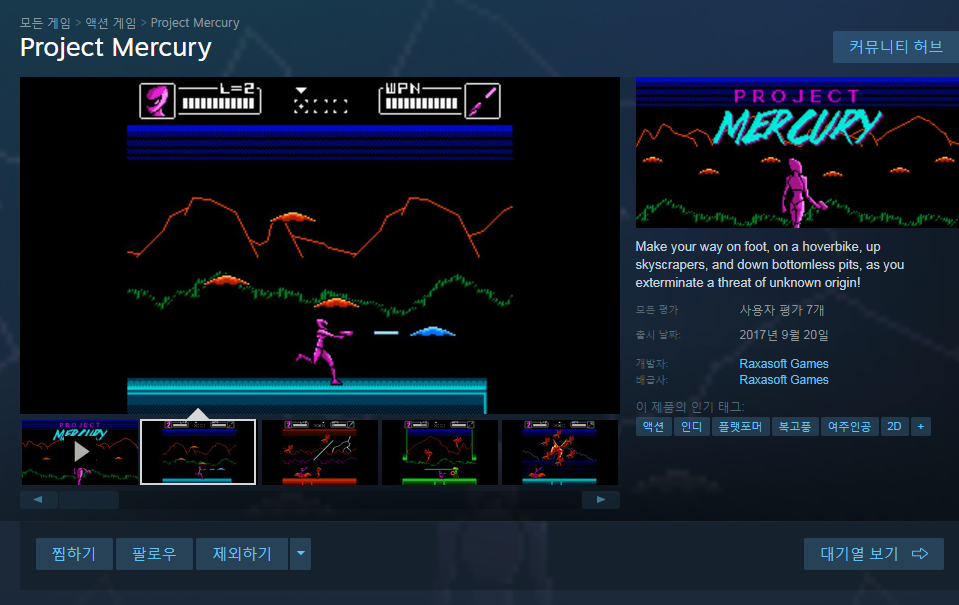Open the 커뮤니티 허브 button
Image resolution: width=959 pixels, height=605 pixels.
click(895, 46)
